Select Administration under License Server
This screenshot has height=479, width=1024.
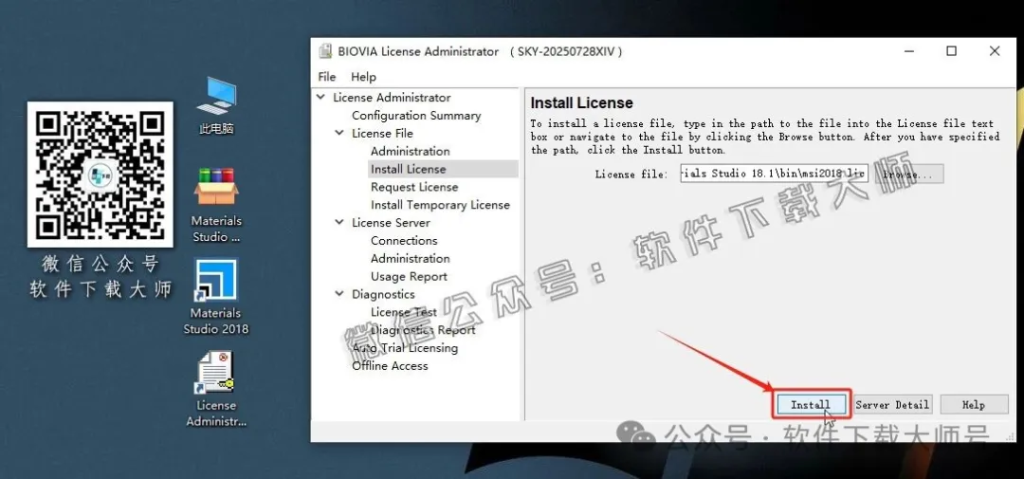410,258
